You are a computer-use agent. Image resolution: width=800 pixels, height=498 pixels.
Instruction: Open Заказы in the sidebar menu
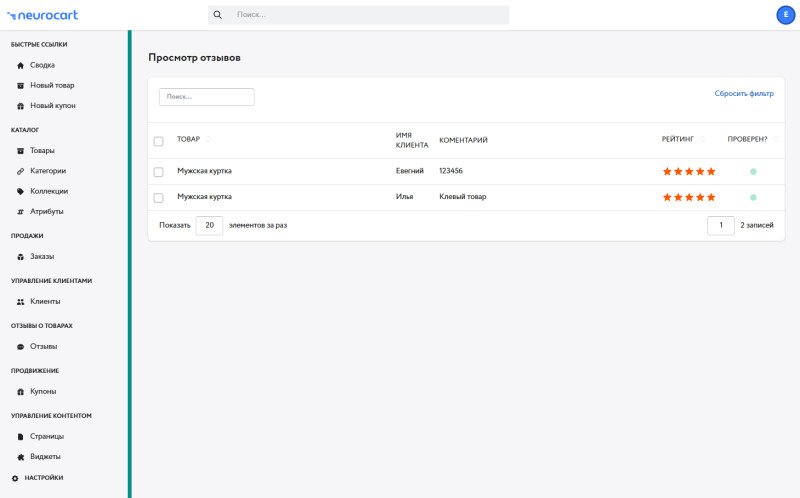coord(42,256)
